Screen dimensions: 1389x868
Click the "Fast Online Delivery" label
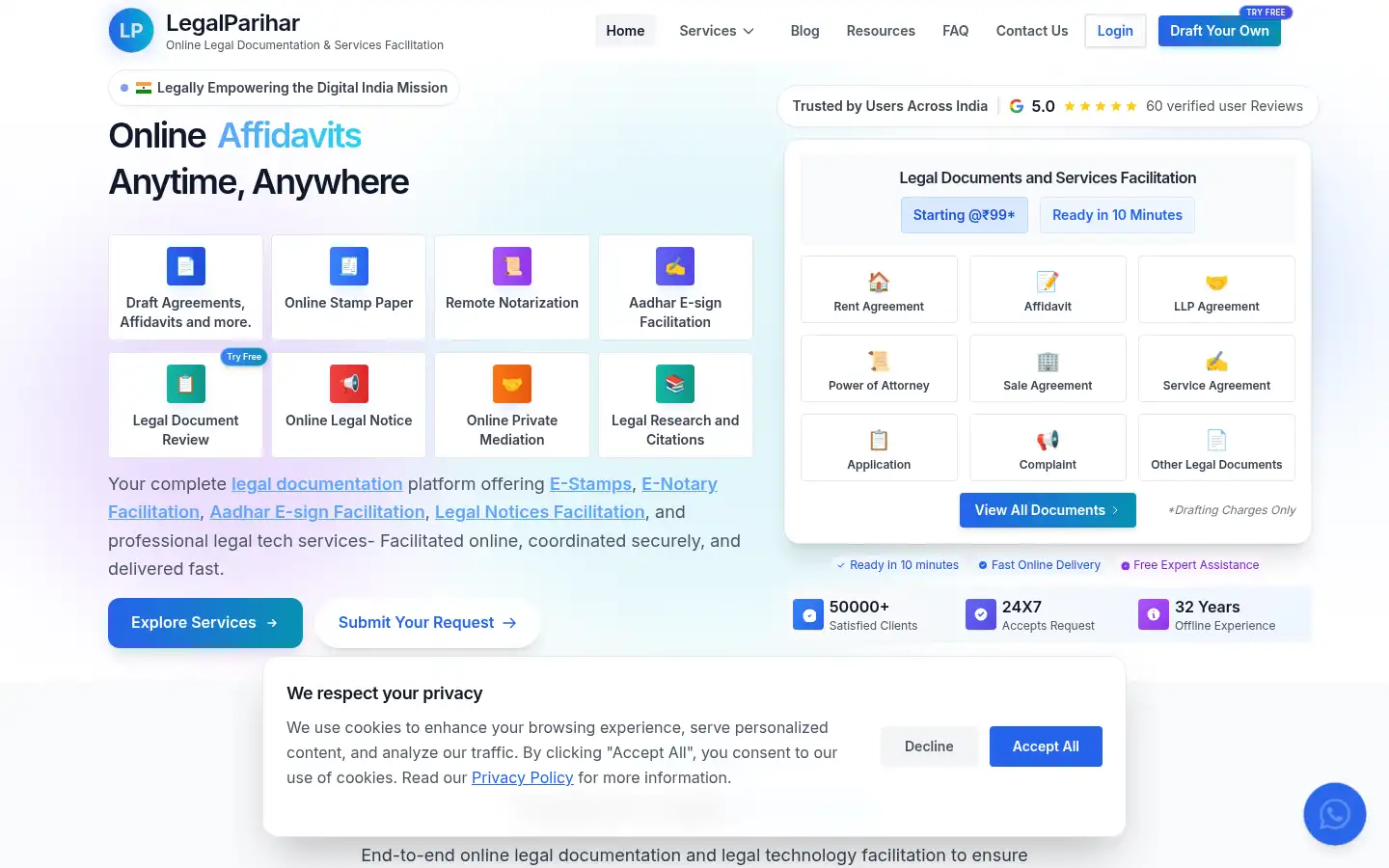[x=1046, y=565]
